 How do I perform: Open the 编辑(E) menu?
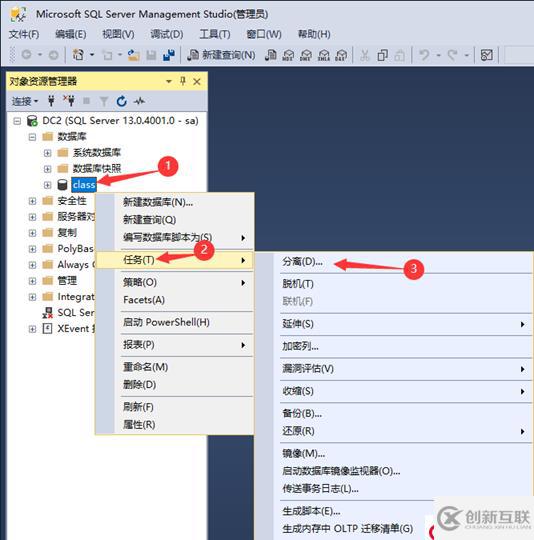pyautogui.click(x=71, y=34)
